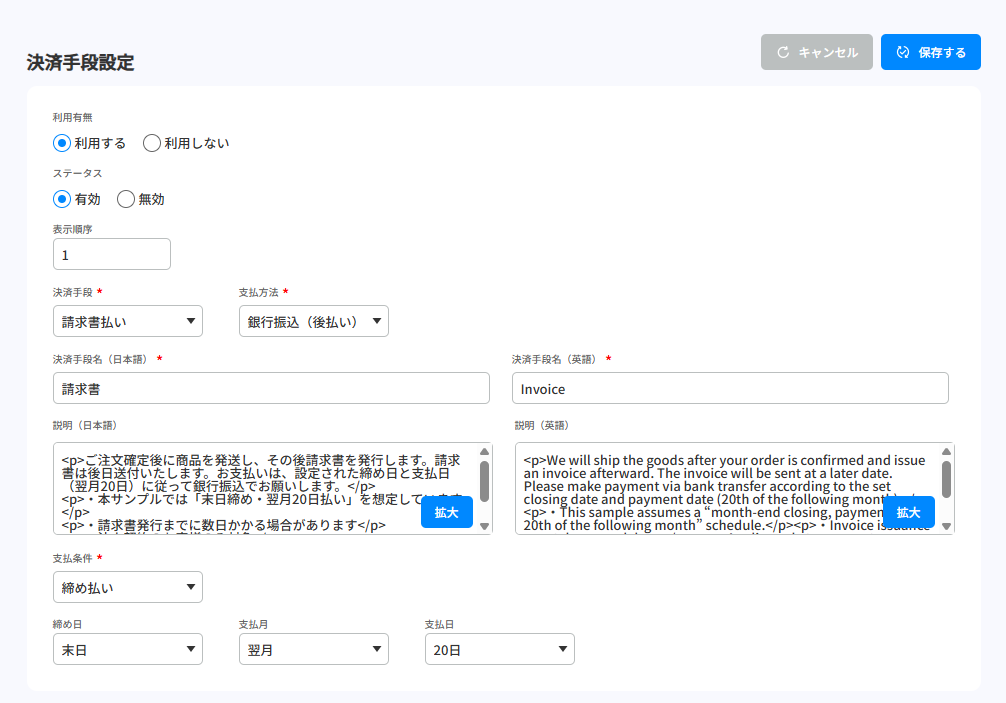Expand the English description with 拡大

point(908,512)
